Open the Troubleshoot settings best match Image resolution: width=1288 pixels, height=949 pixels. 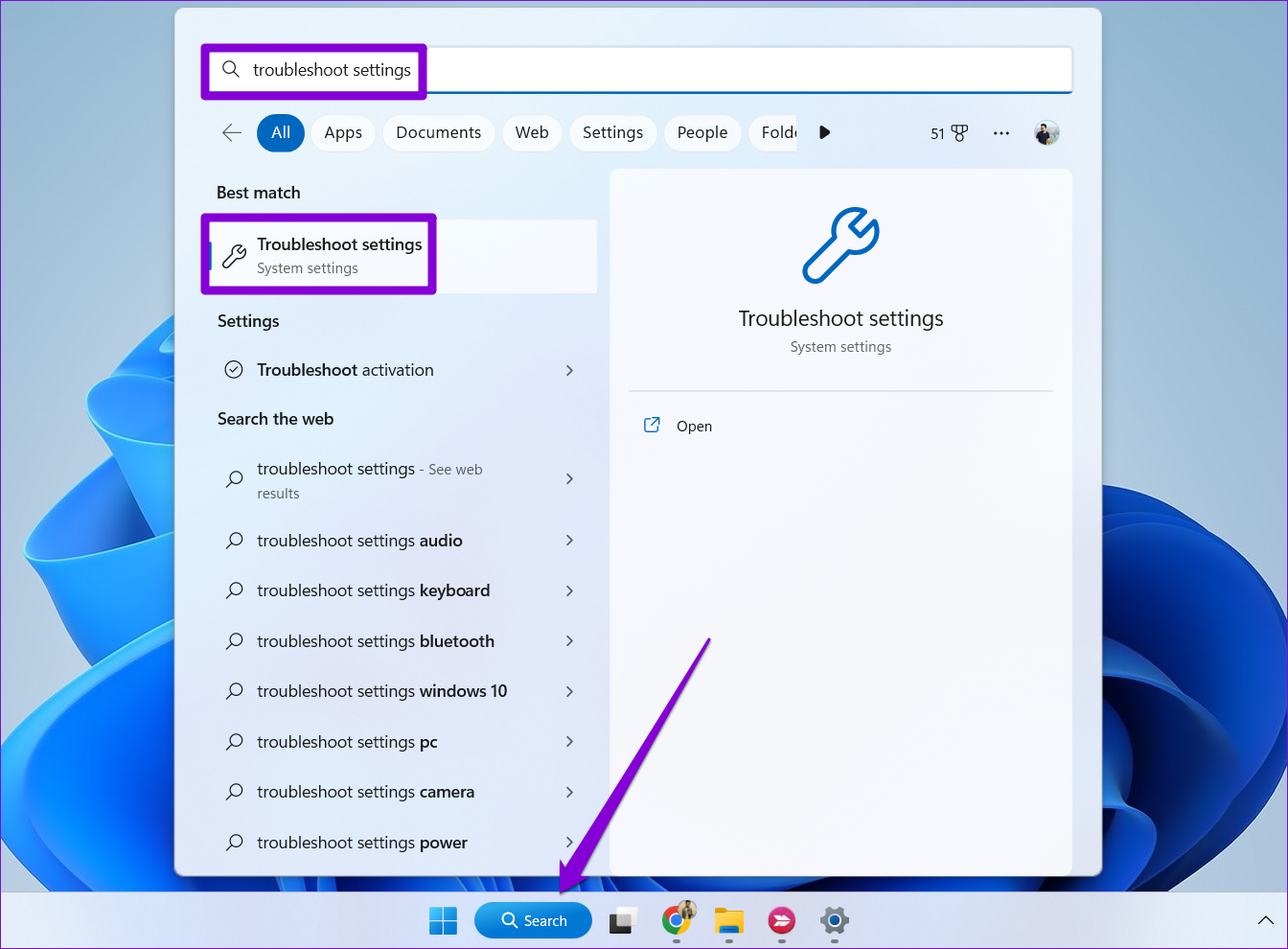[x=337, y=254]
